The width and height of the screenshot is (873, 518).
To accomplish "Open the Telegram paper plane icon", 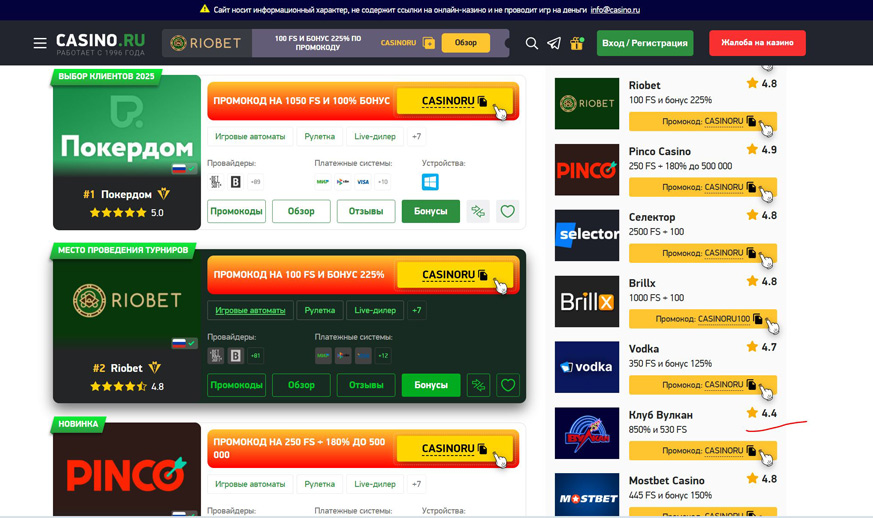I will (x=554, y=43).
